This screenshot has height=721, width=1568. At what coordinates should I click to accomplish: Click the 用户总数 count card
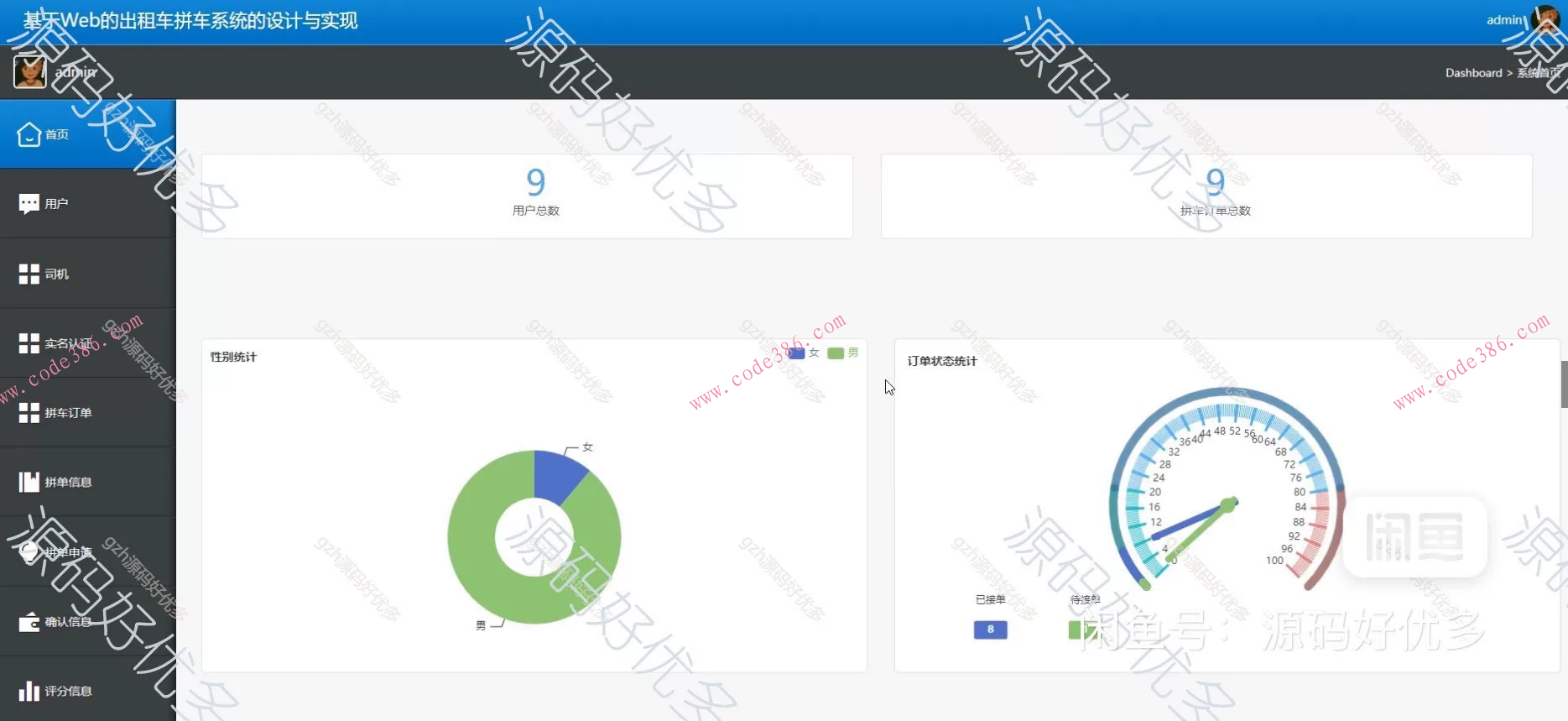pos(527,196)
